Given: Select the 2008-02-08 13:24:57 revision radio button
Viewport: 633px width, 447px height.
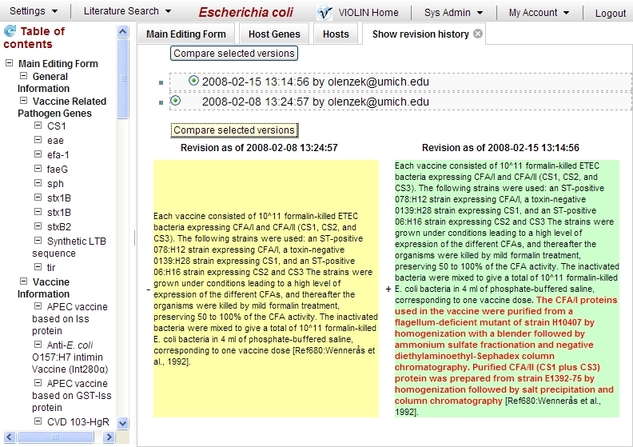Looking at the screenshot, I should click(x=176, y=100).
